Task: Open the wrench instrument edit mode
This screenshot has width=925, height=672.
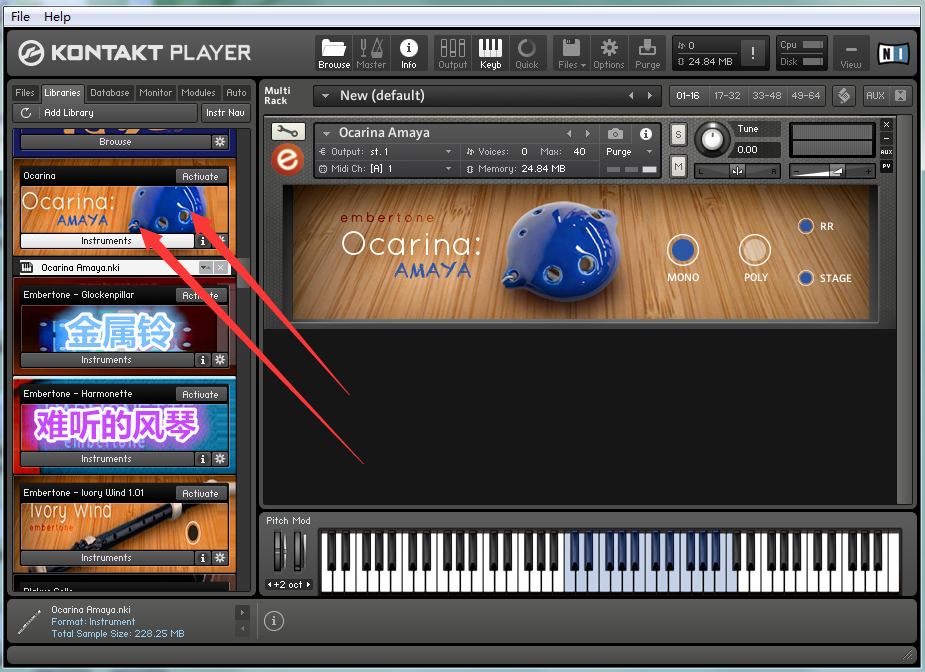Action: 288,131
